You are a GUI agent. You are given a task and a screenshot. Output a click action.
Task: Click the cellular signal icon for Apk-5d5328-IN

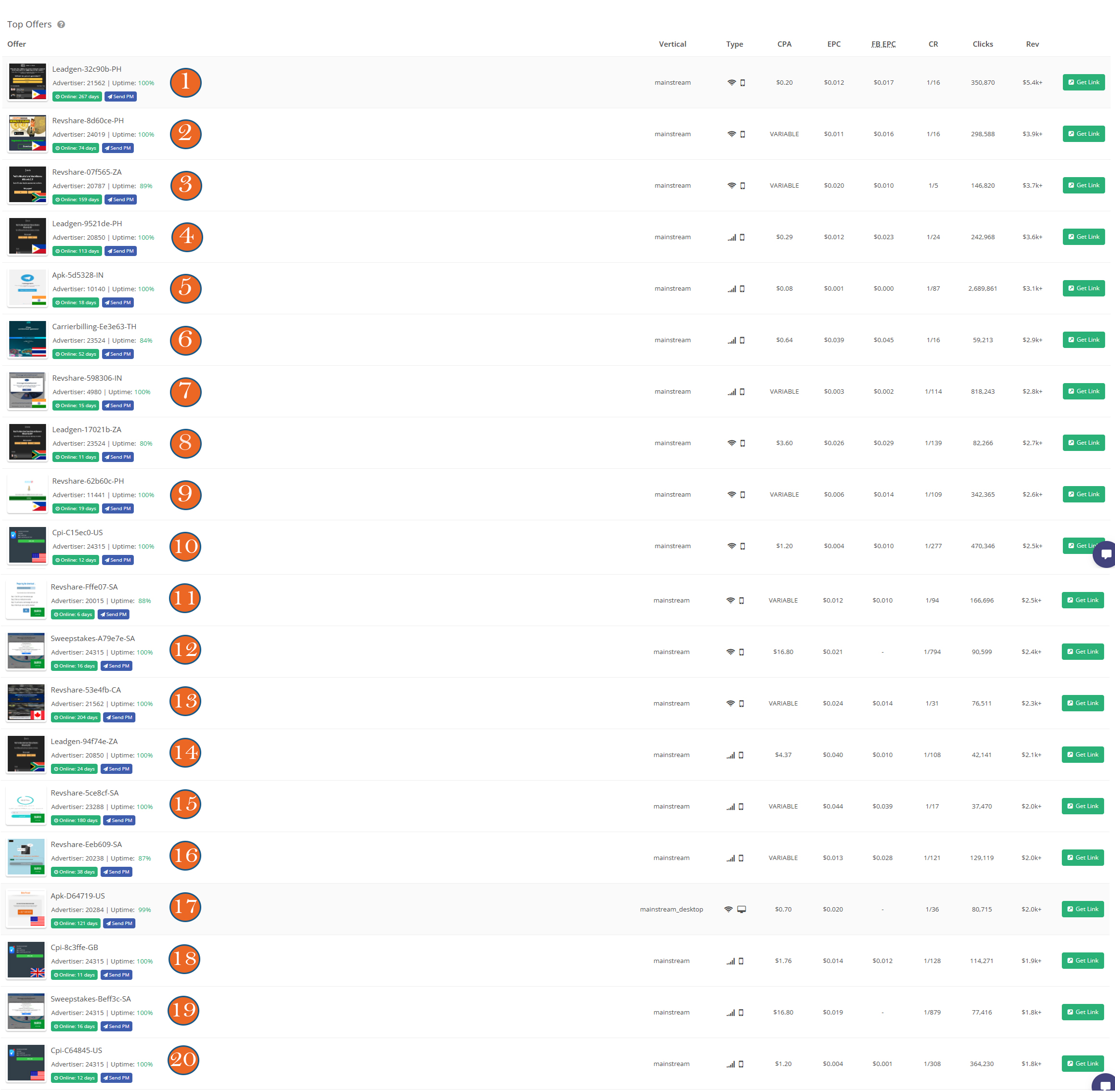pos(732,288)
